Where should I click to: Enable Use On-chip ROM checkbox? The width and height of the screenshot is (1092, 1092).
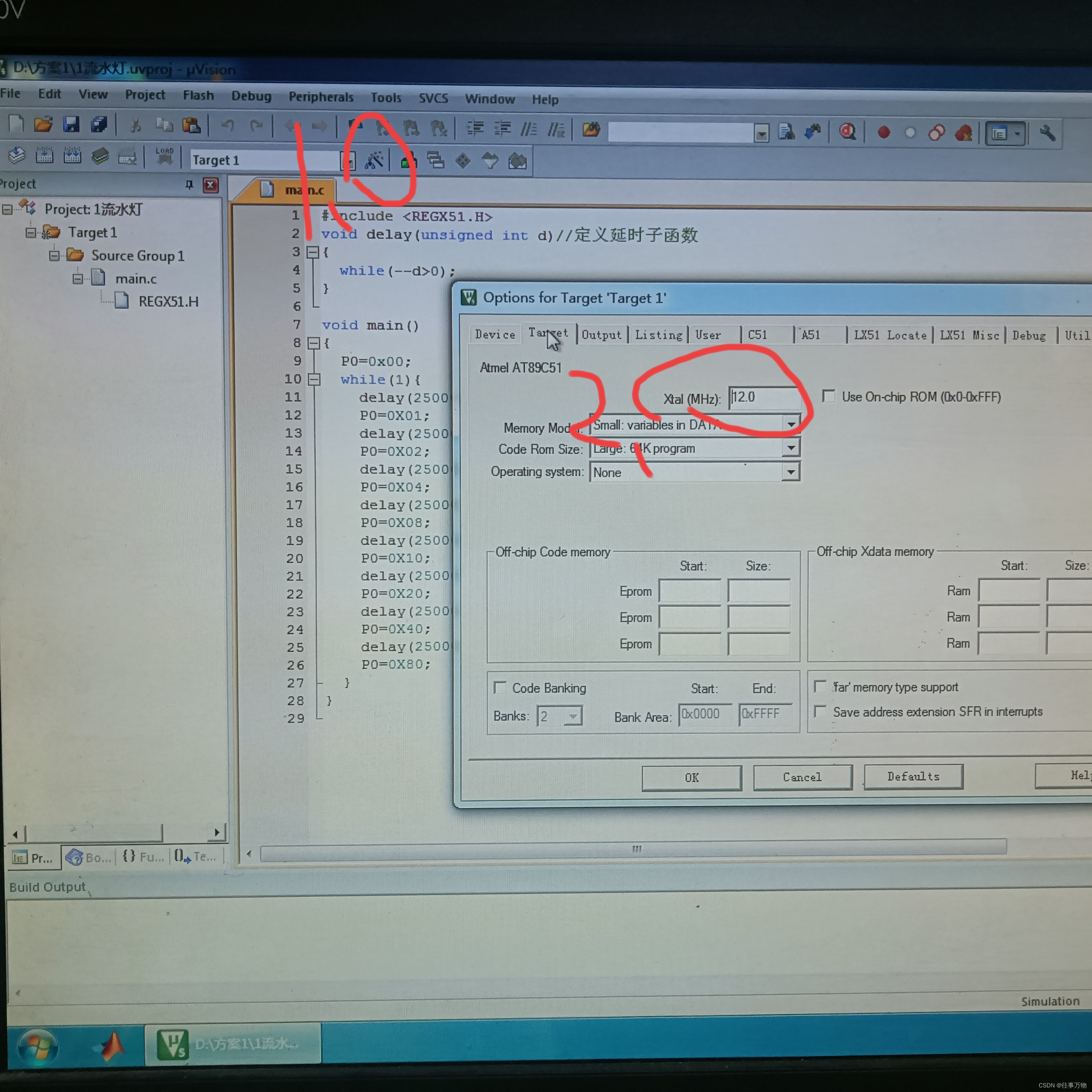click(x=828, y=395)
